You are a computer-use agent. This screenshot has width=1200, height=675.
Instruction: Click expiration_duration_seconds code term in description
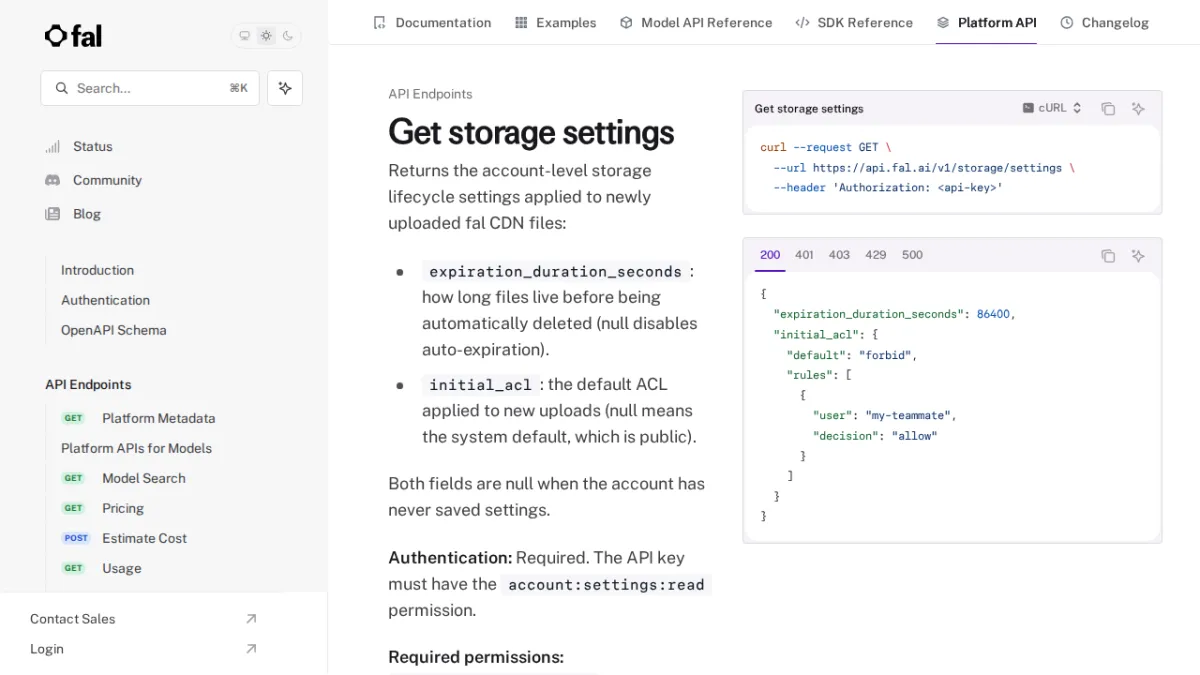click(x=555, y=271)
